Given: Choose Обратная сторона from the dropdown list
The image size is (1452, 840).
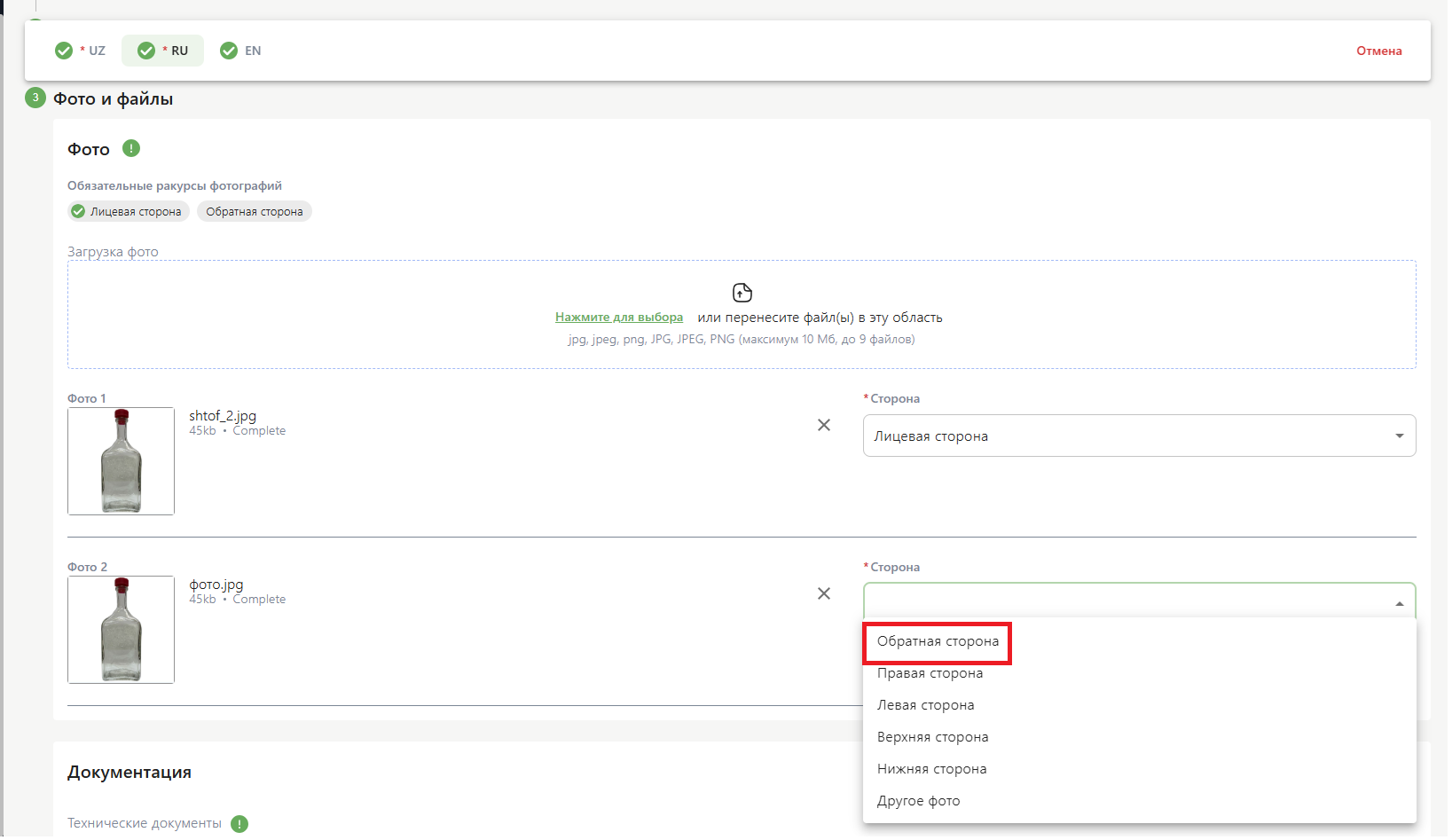Looking at the screenshot, I should pos(938,642).
